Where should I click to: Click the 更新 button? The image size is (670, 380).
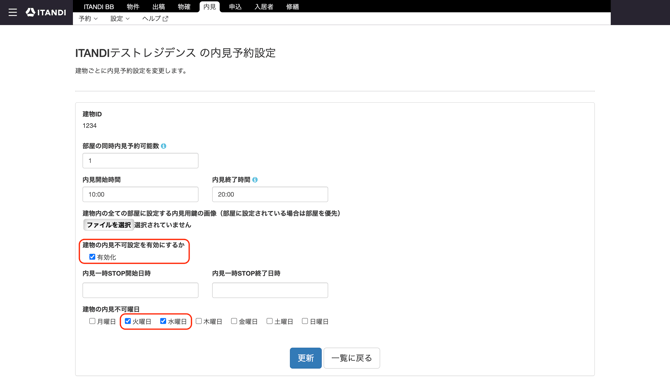[306, 358]
